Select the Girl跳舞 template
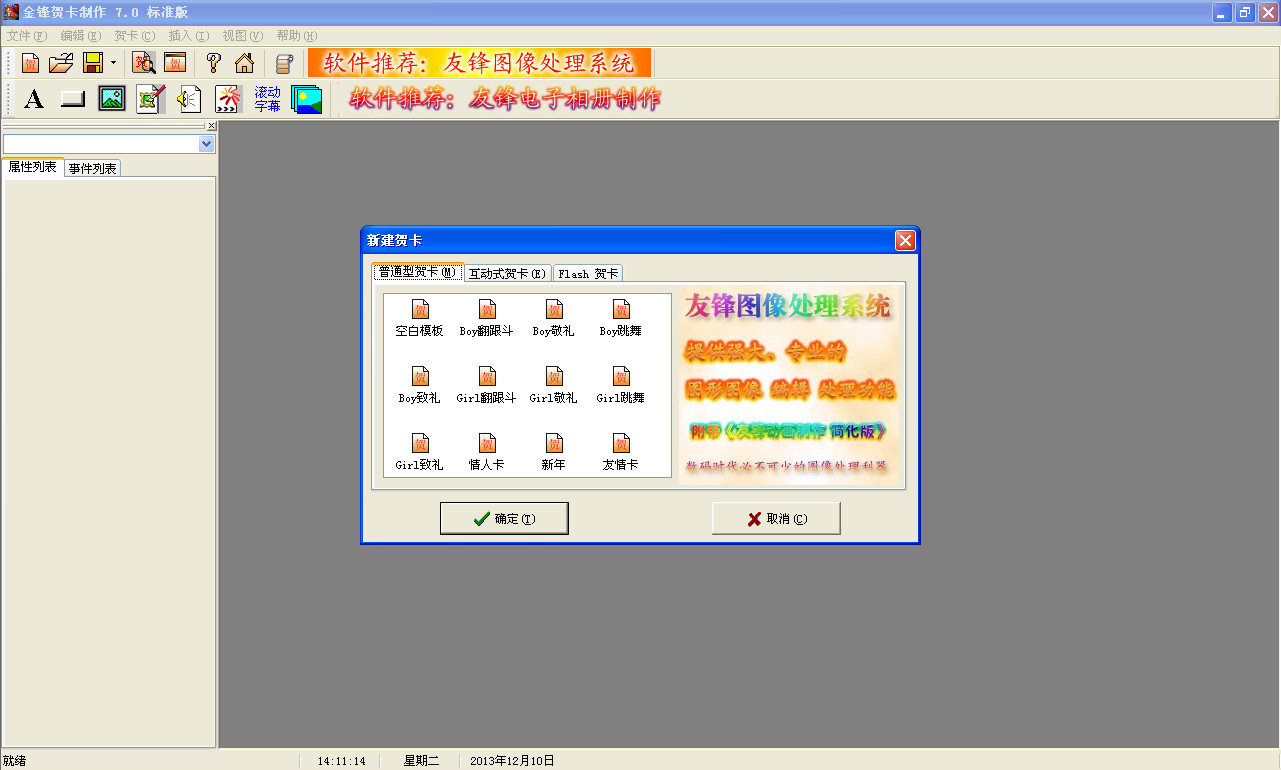The width and height of the screenshot is (1281, 770). (621, 385)
